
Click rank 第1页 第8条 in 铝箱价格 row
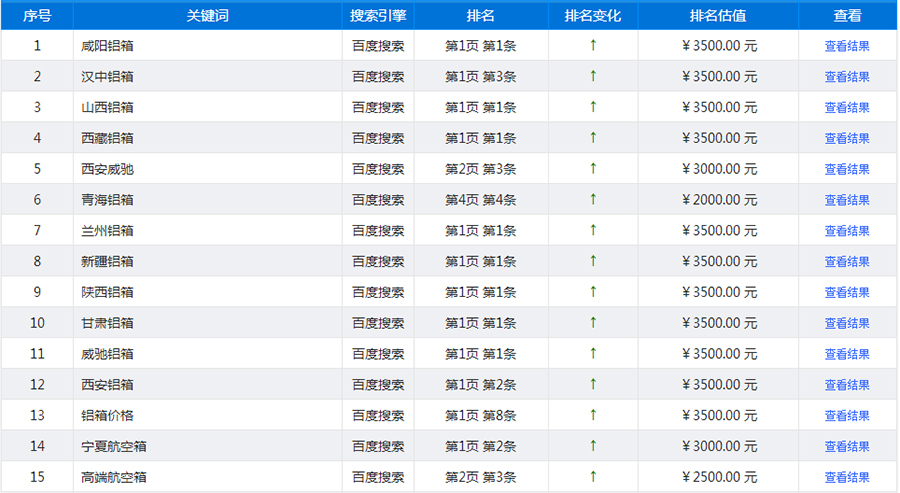(x=480, y=416)
